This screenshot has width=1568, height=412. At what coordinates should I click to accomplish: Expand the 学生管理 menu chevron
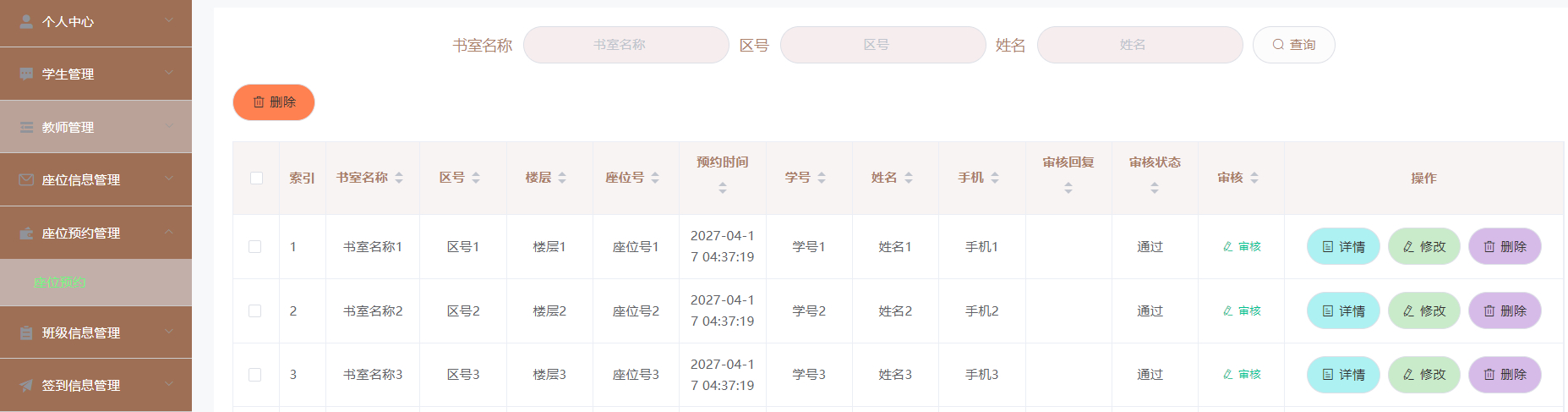pos(169,73)
